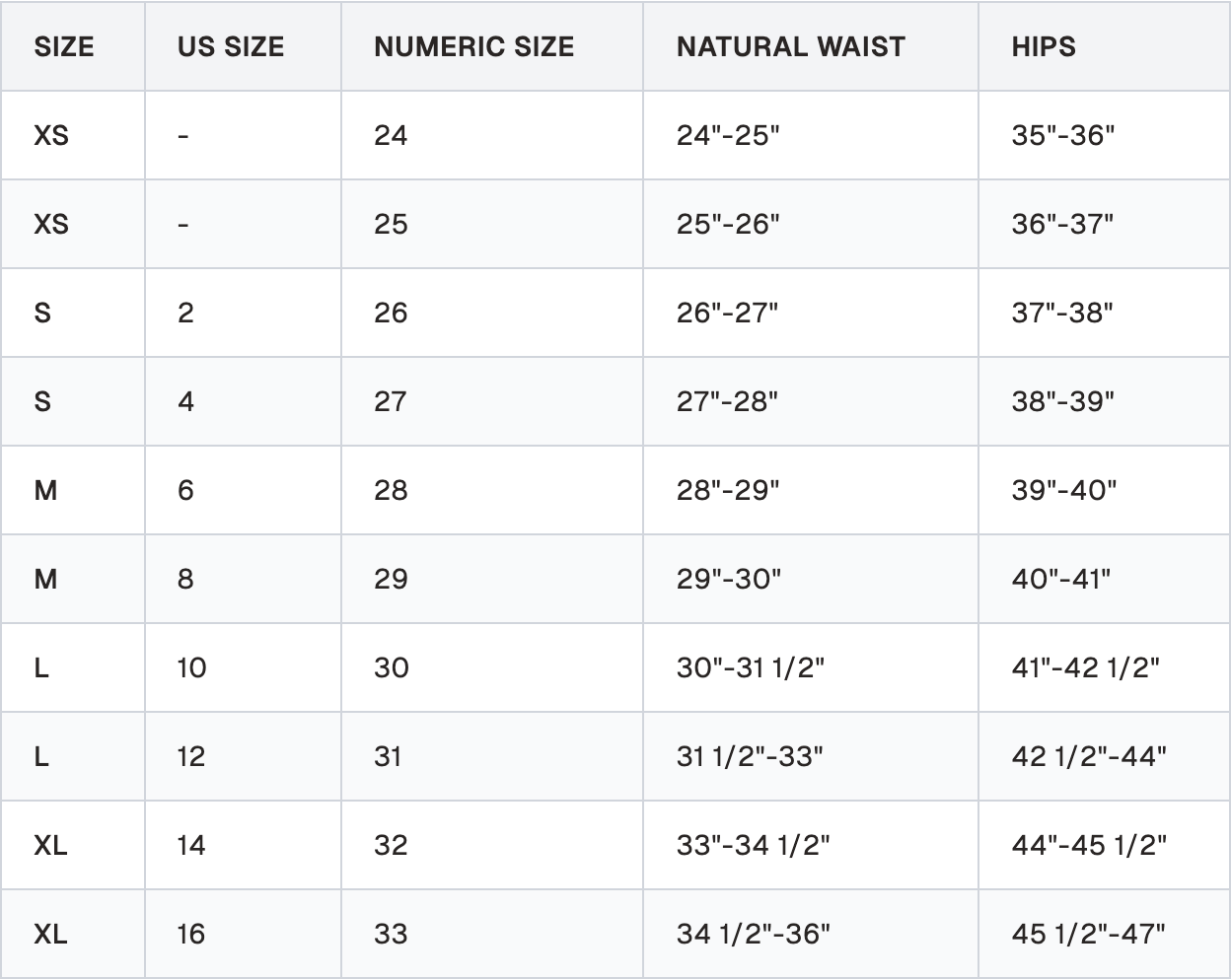
Task: Select hips cell 35"-36"
Action: 1104,135
